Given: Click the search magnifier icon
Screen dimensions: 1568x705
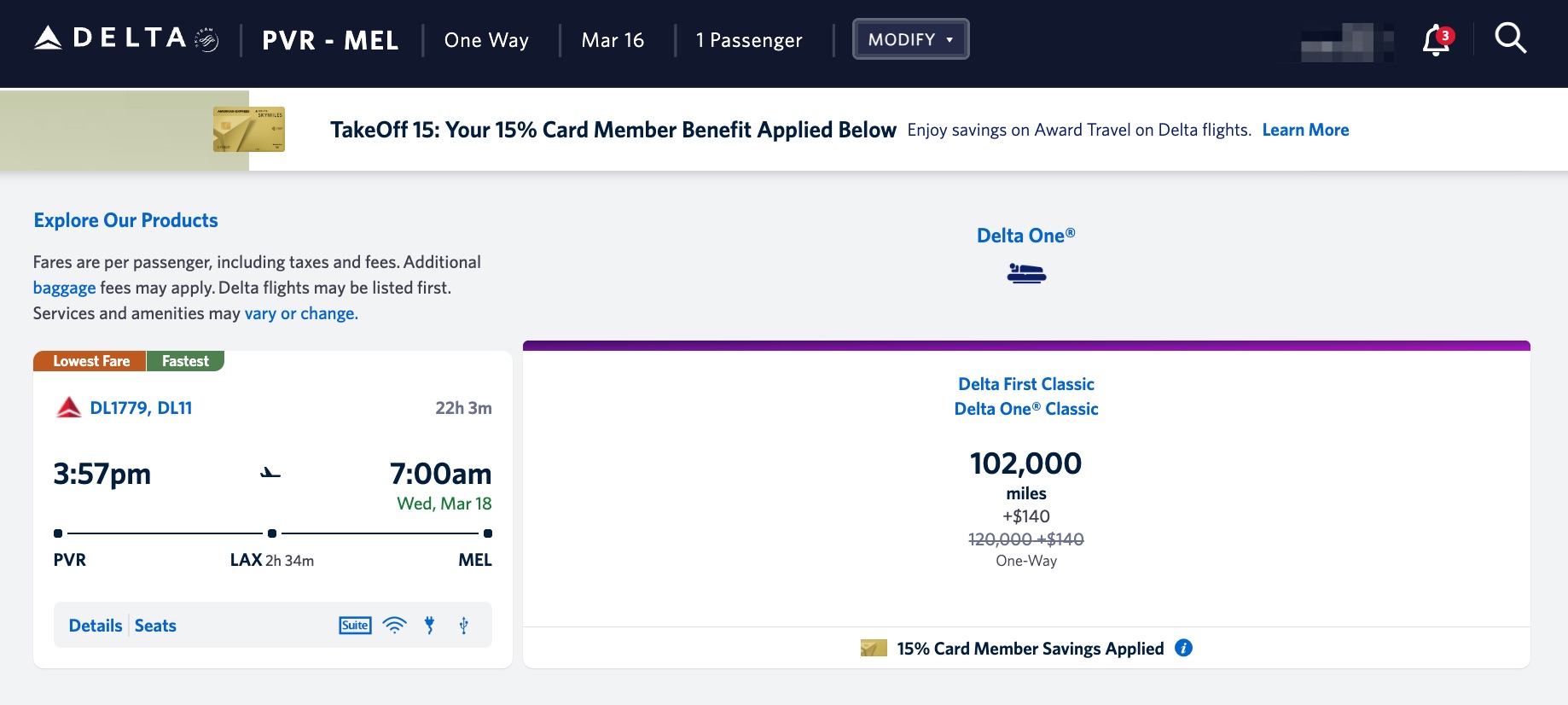Looking at the screenshot, I should pyautogui.click(x=1510, y=38).
